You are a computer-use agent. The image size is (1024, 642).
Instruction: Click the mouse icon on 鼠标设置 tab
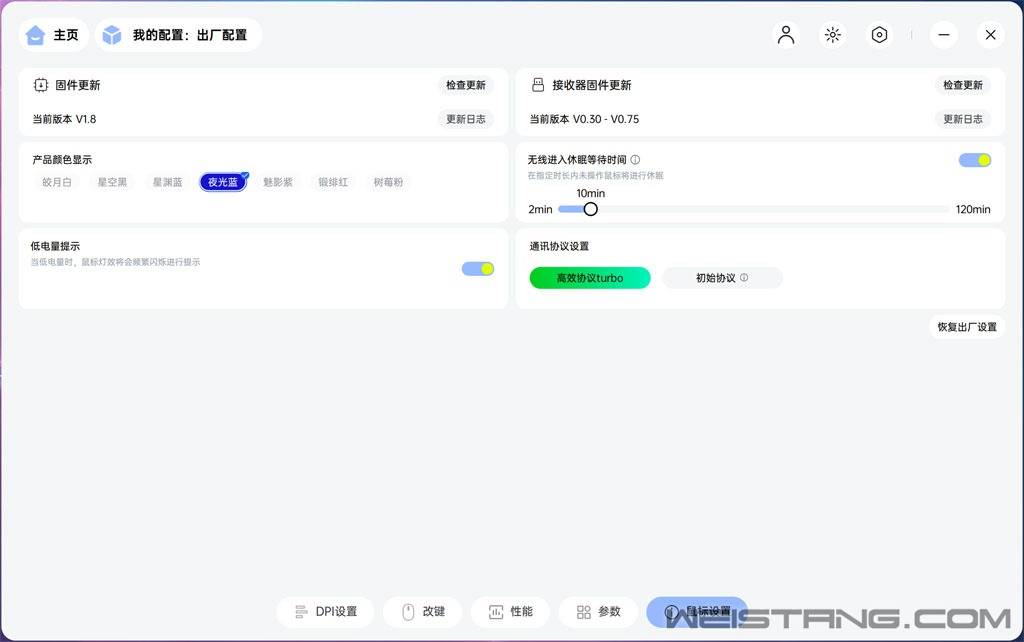click(672, 611)
